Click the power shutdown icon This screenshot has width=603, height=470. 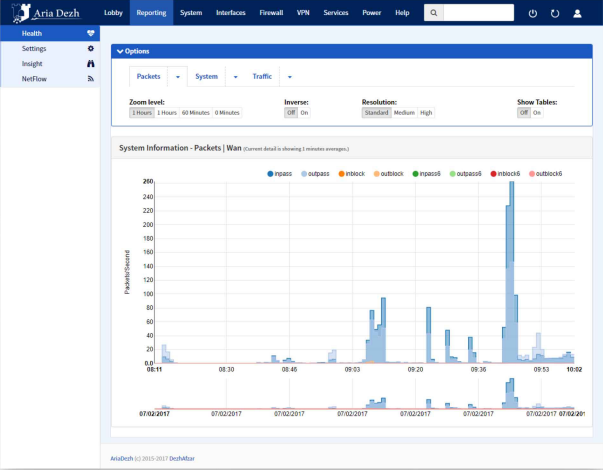pos(533,13)
